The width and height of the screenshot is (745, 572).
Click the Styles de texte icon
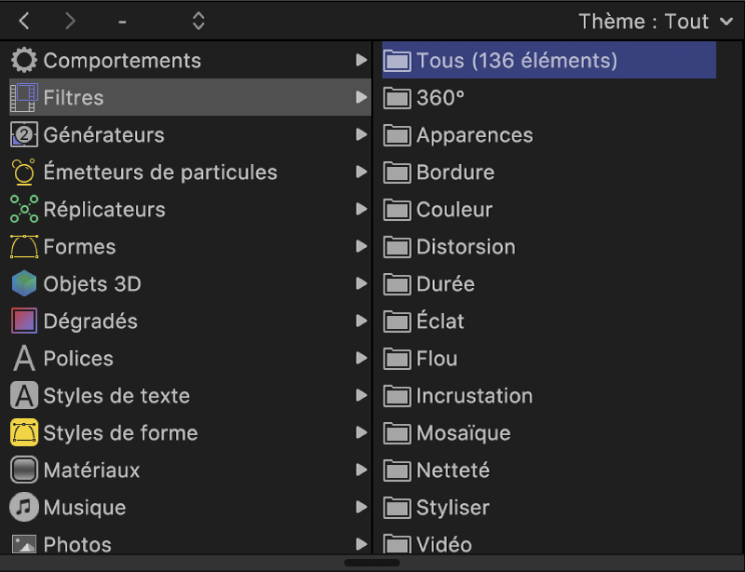point(24,395)
